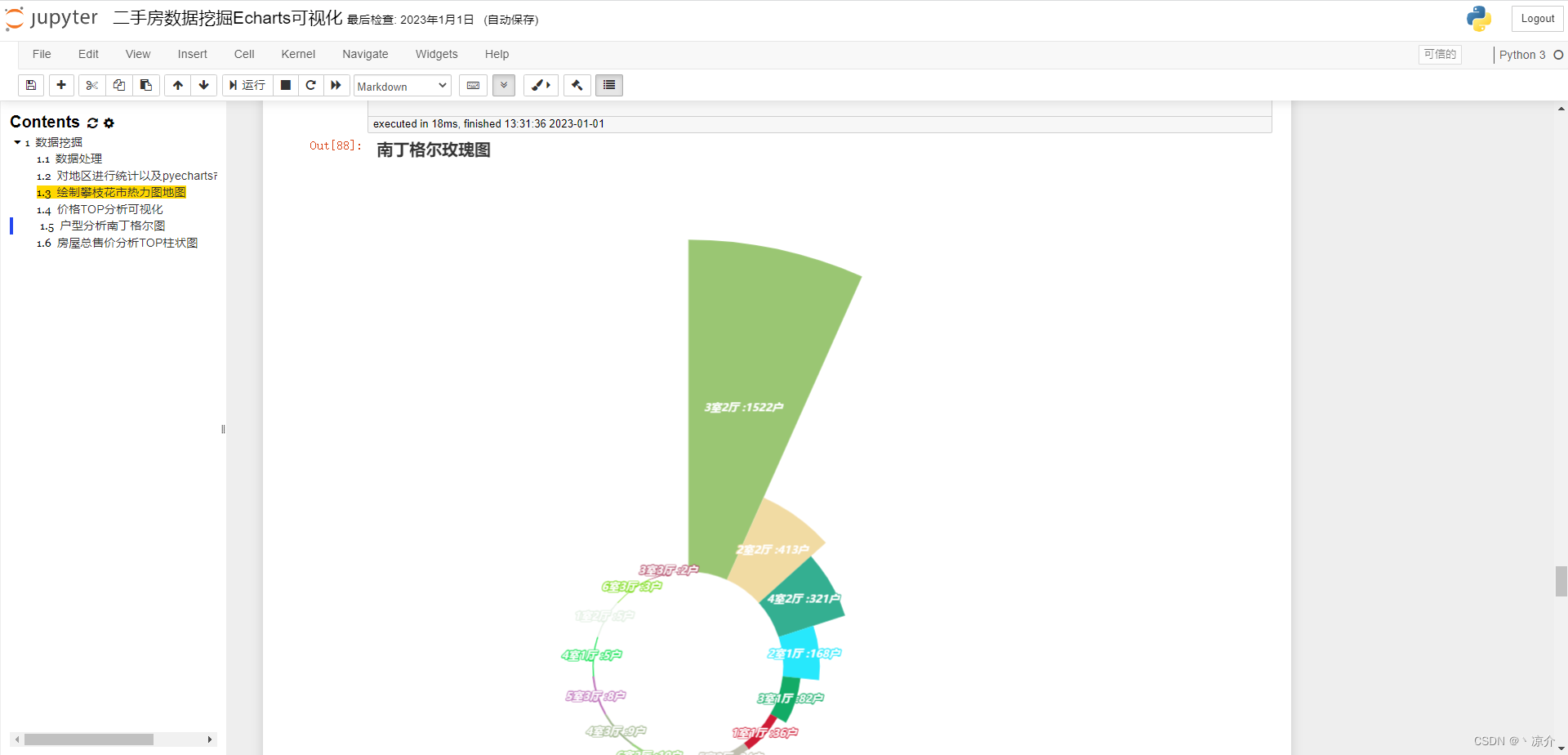The image size is (1568, 755).
Task: Go to section 1.3 绘制攀枝花市热力图地图
Action: point(111,192)
